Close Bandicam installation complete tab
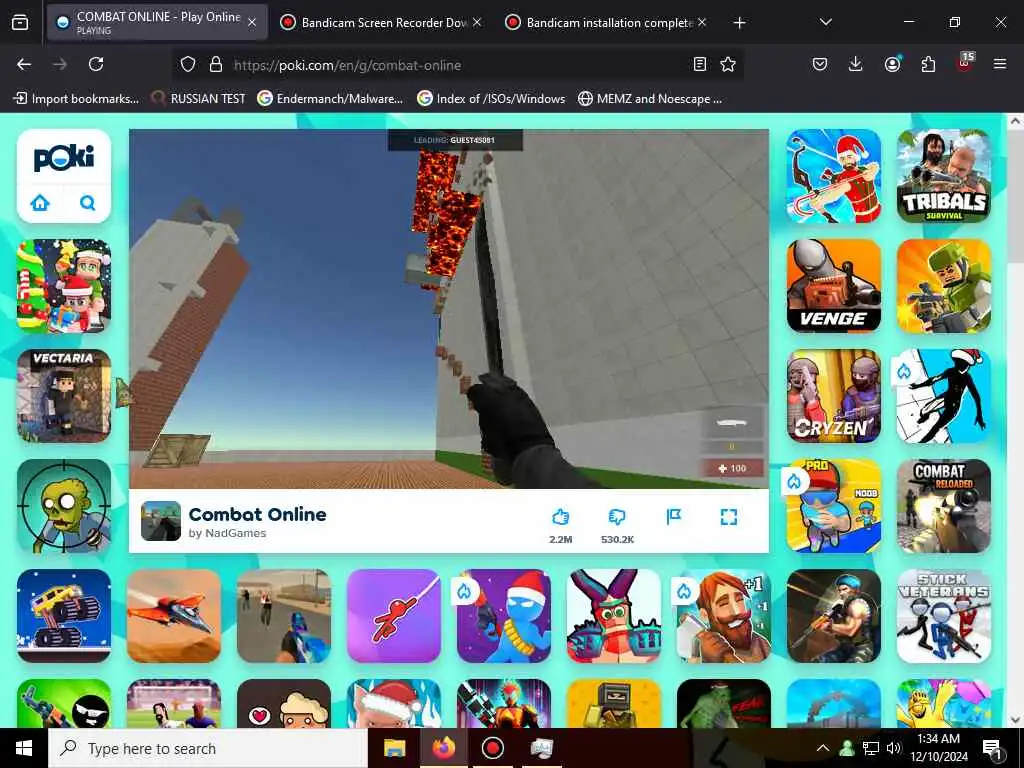 pyautogui.click(x=702, y=23)
